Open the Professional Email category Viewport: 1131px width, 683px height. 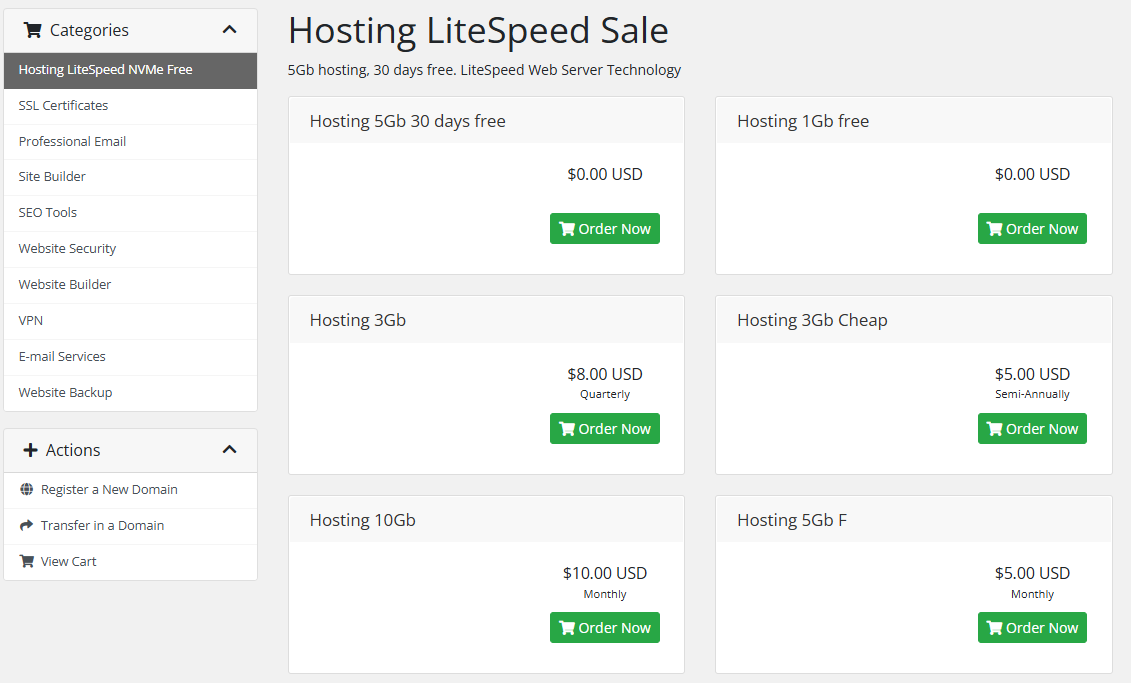pos(131,141)
